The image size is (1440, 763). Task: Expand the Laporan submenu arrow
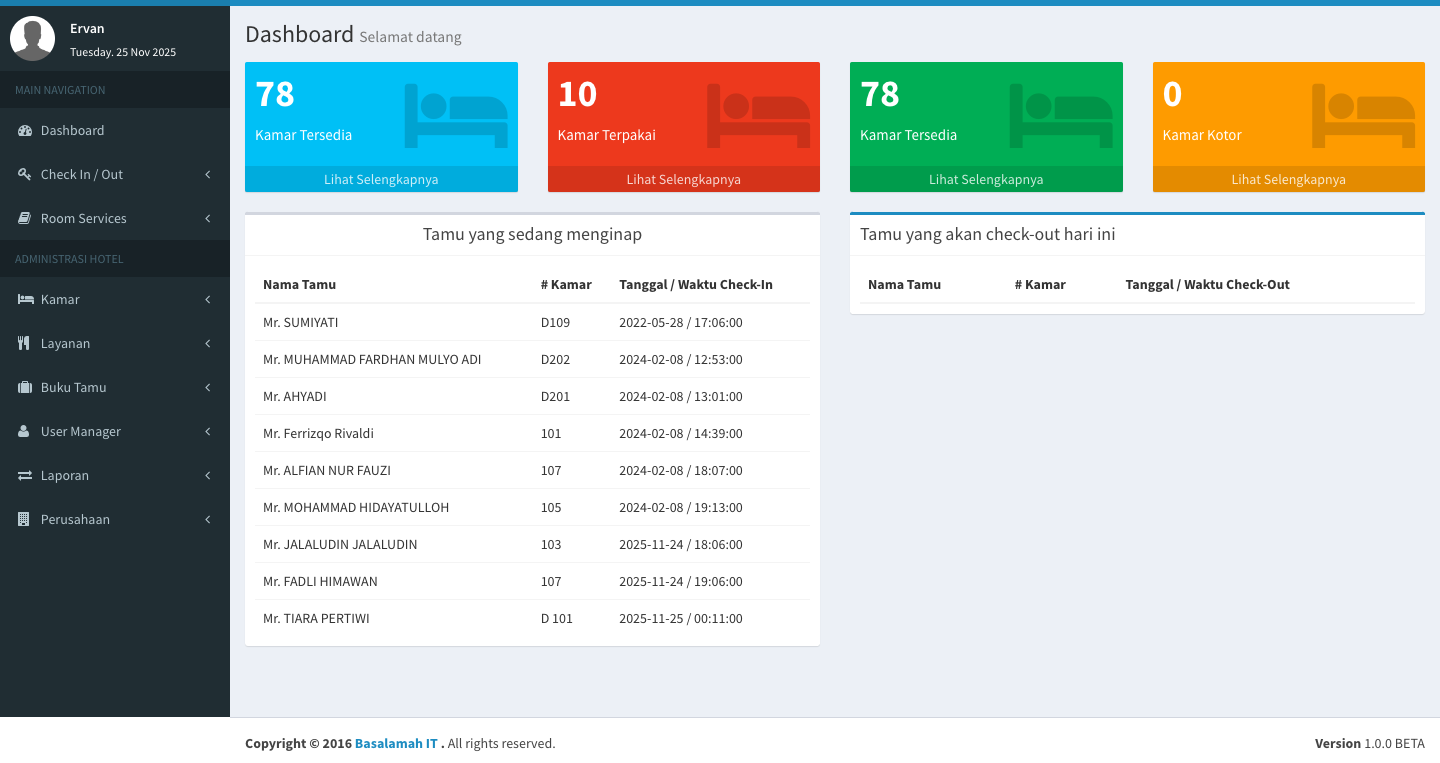click(208, 476)
